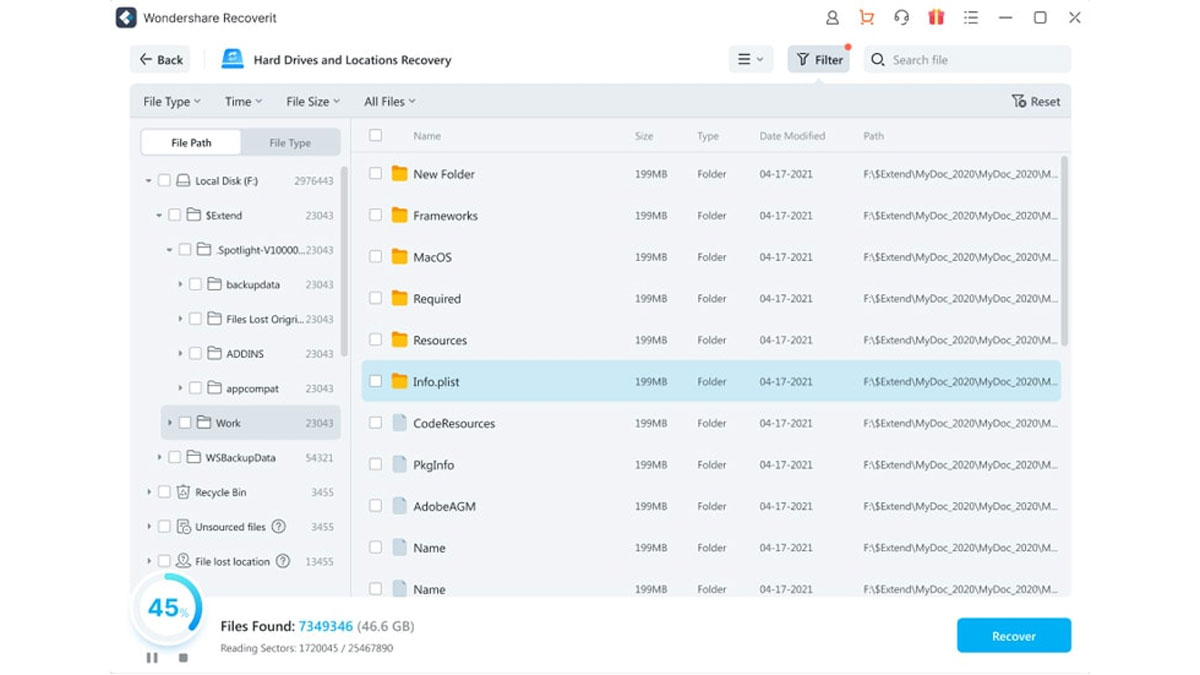
Task: Tick the select-all checkbox in header
Action: 376,136
